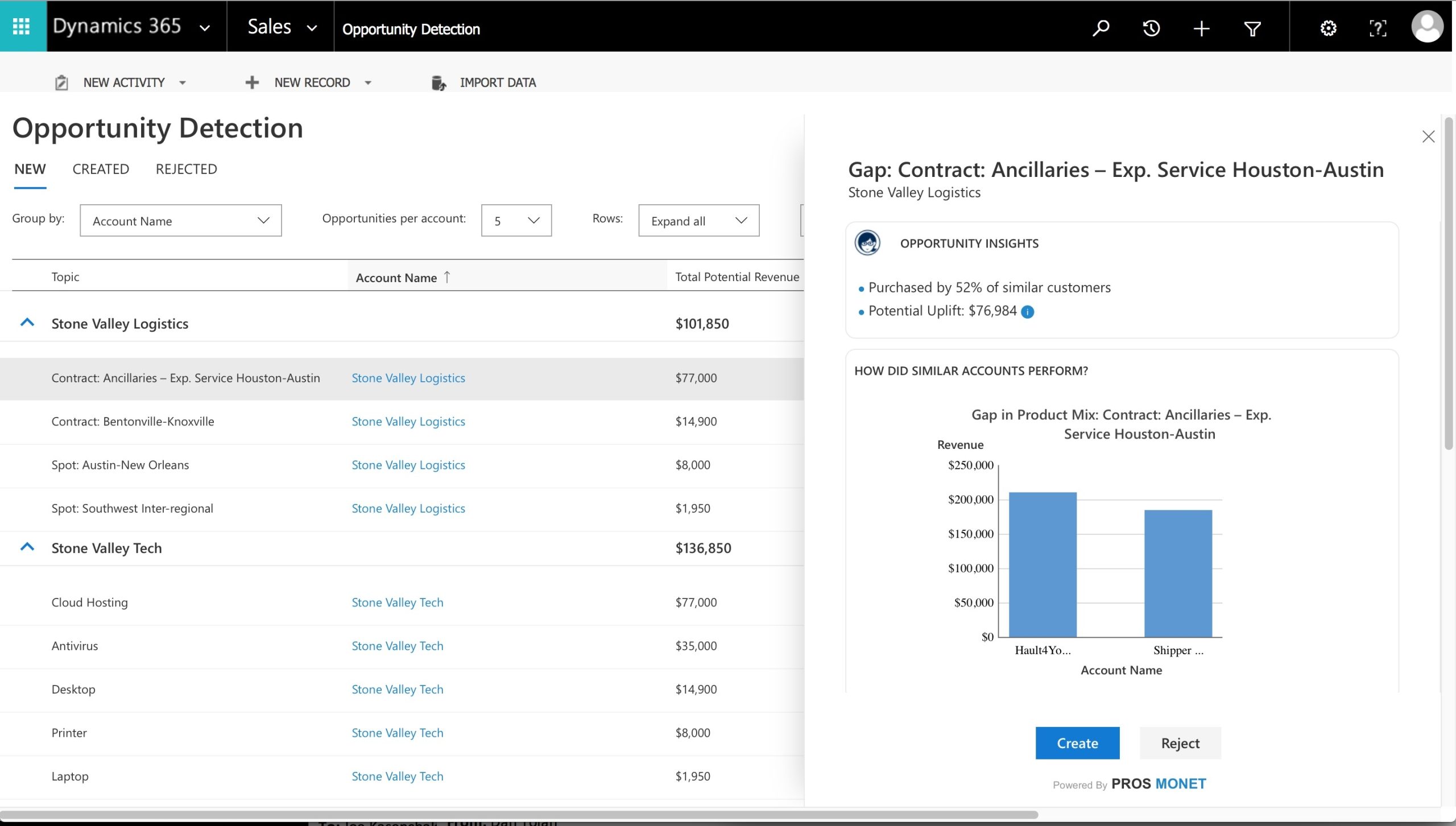
Task: Click the PROS MONET logo
Action: point(1158,784)
